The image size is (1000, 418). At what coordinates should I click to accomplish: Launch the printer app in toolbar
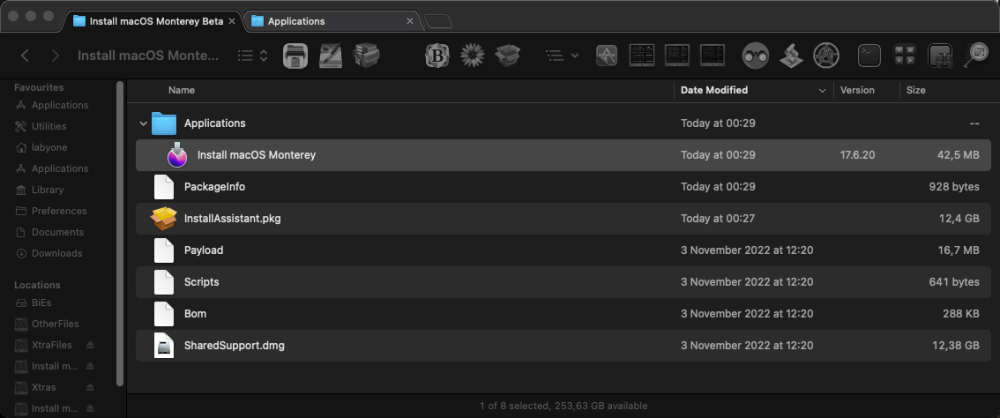click(x=295, y=56)
